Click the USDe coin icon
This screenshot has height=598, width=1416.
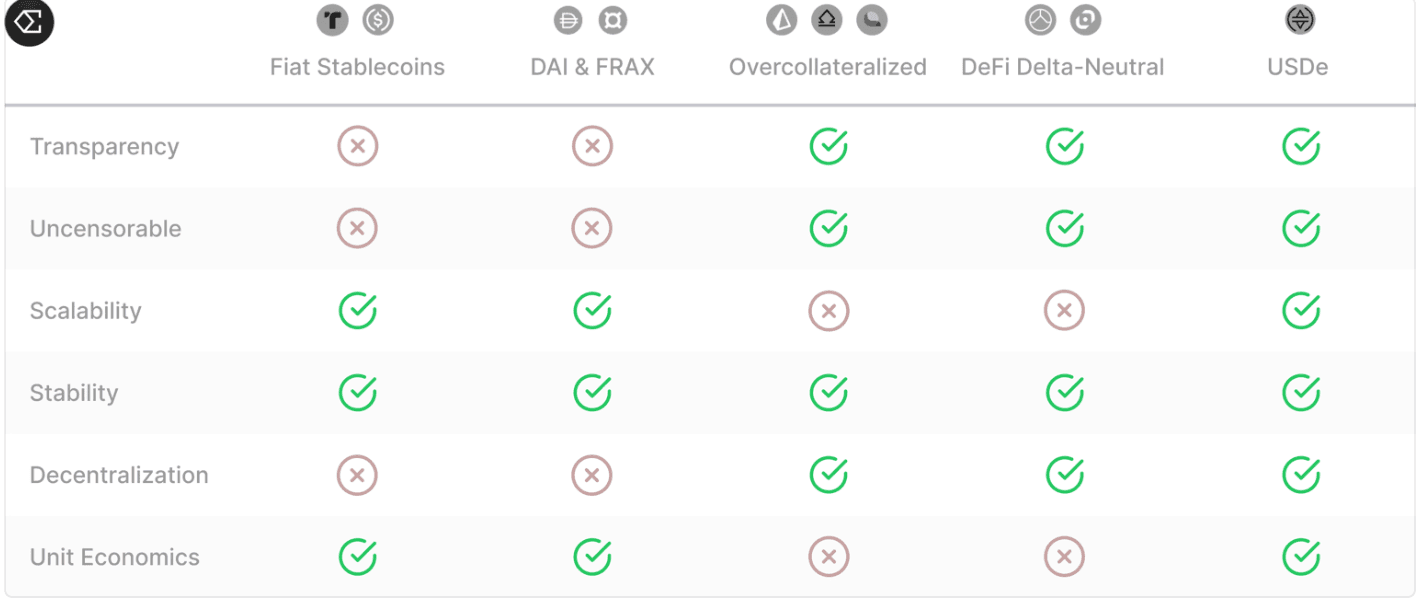[x=1299, y=19]
